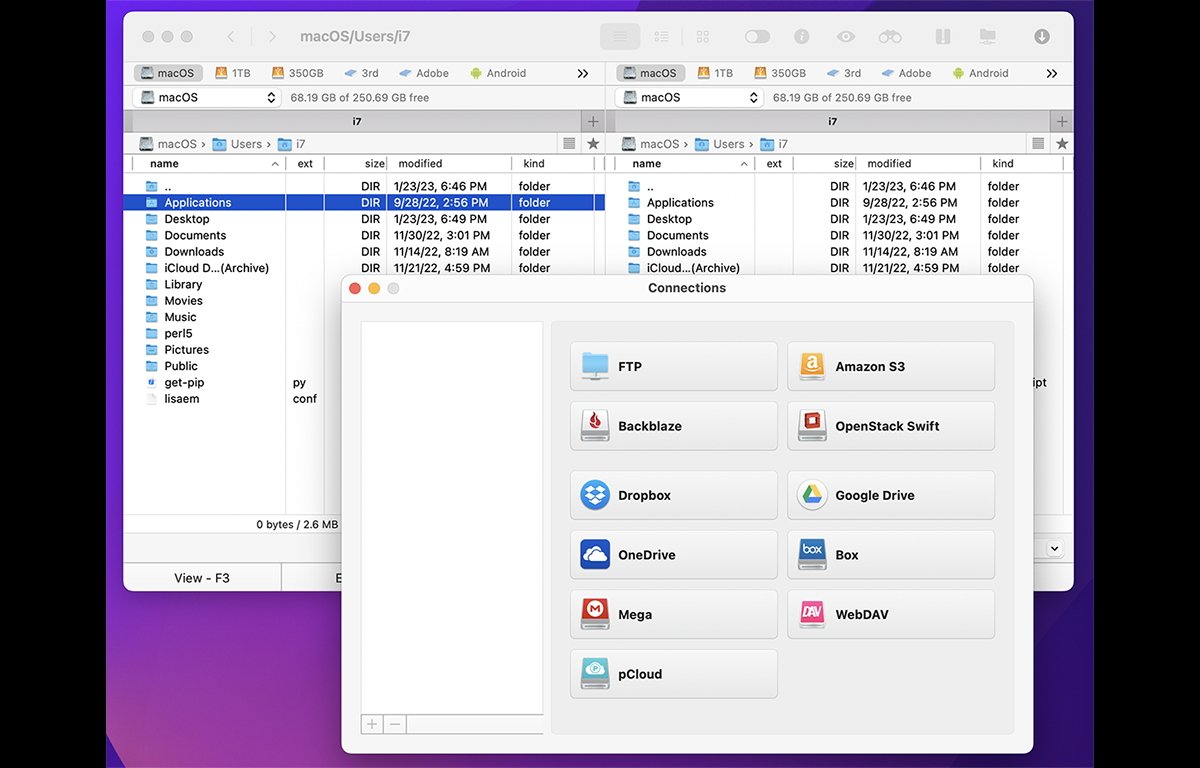Open search with the binoculars icon
This screenshot has height=768, width=1200.
(x=890, y=37)
